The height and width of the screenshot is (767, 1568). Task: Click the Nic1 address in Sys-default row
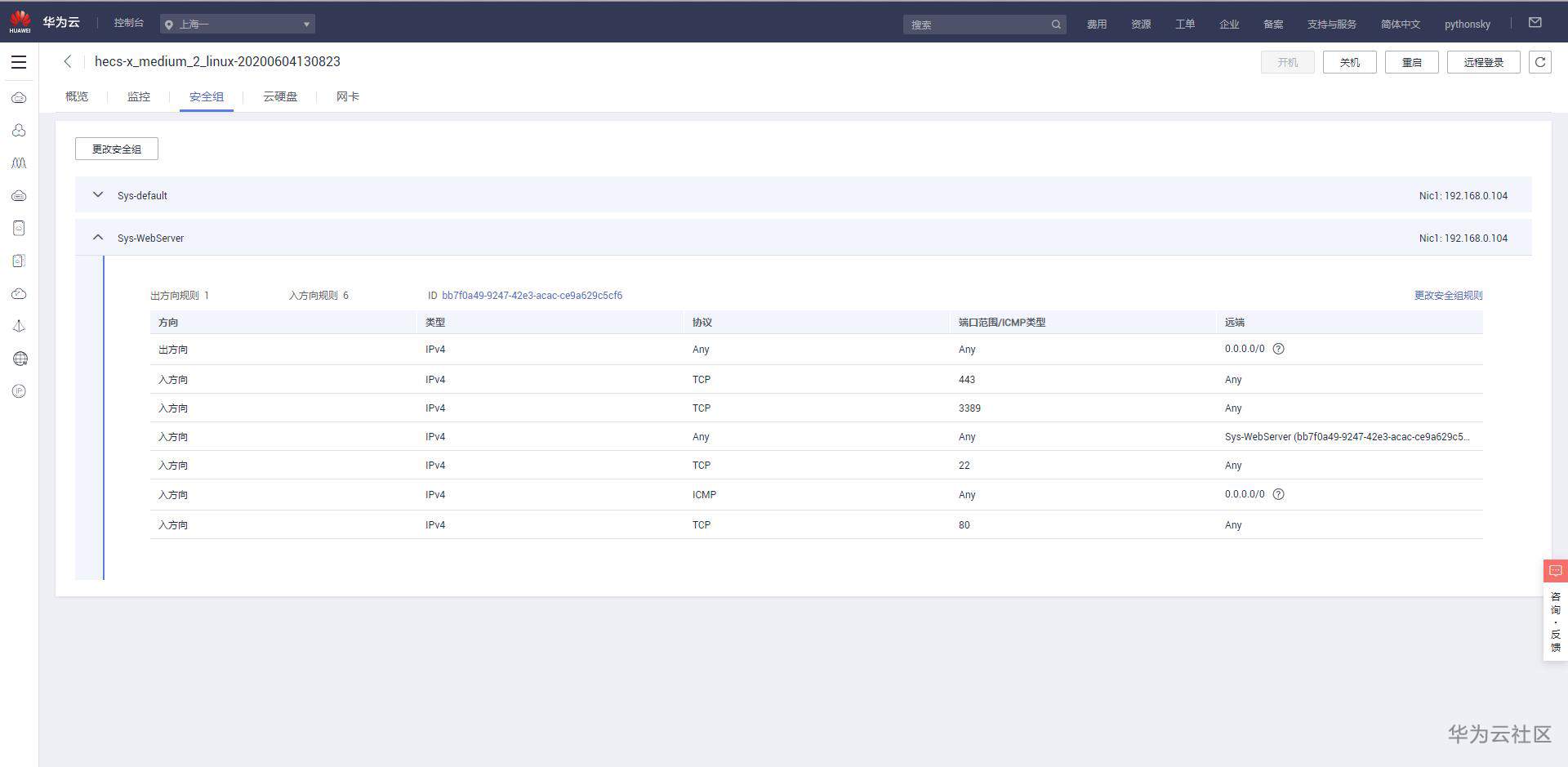coord(1463,196)
